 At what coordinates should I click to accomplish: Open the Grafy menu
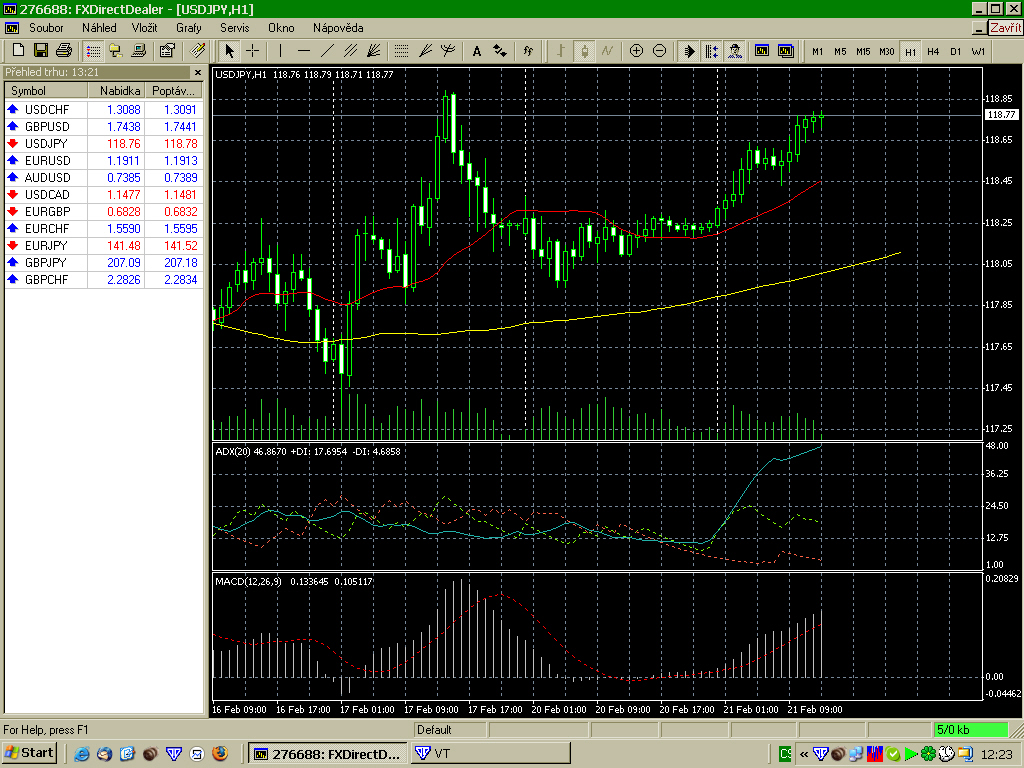click(x=189, y=27)
